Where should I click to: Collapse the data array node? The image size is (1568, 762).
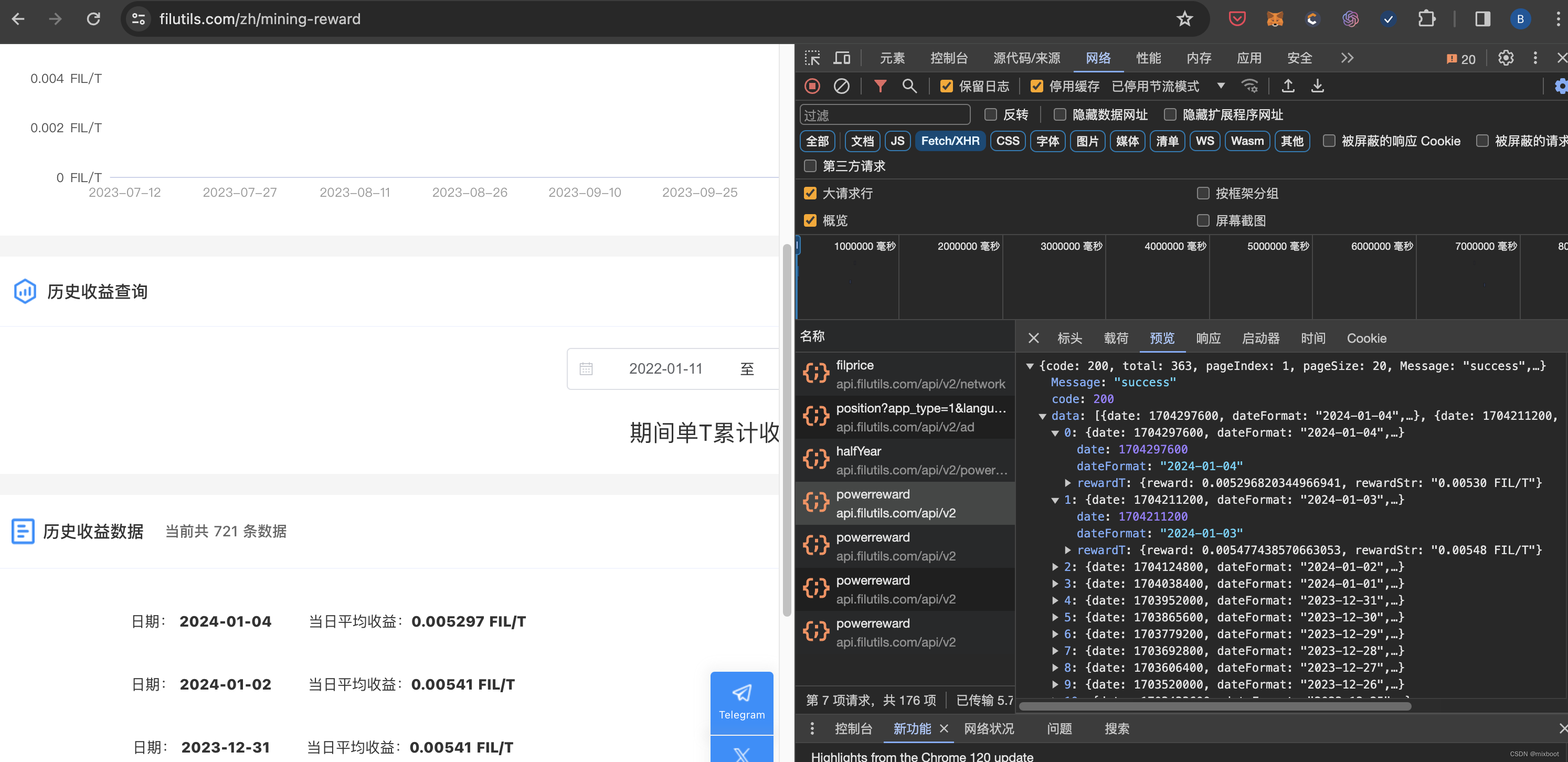coord(1042,416)
